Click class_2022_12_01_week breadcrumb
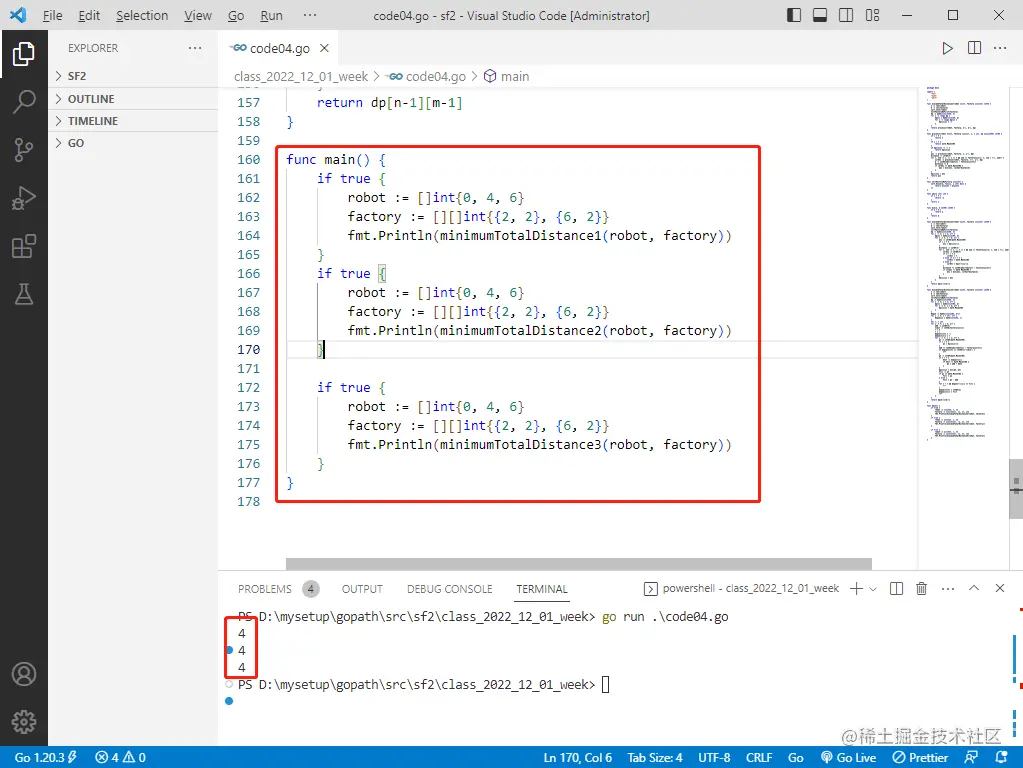Image resolution: width=1023 pixels, height=768 pixels. tap(301, 76)
